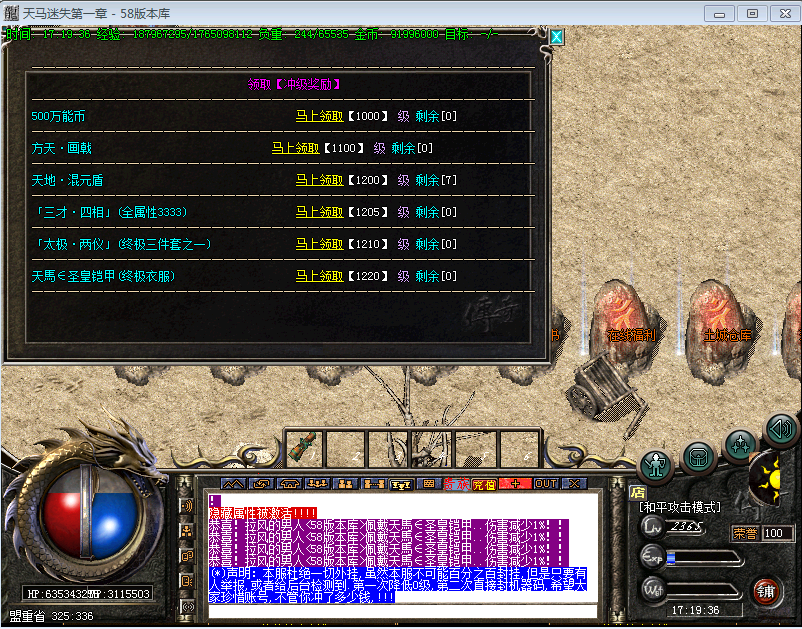Click the Wgt weight badge icon
This screenshot has height=629, width=802.
pos(652,590)
